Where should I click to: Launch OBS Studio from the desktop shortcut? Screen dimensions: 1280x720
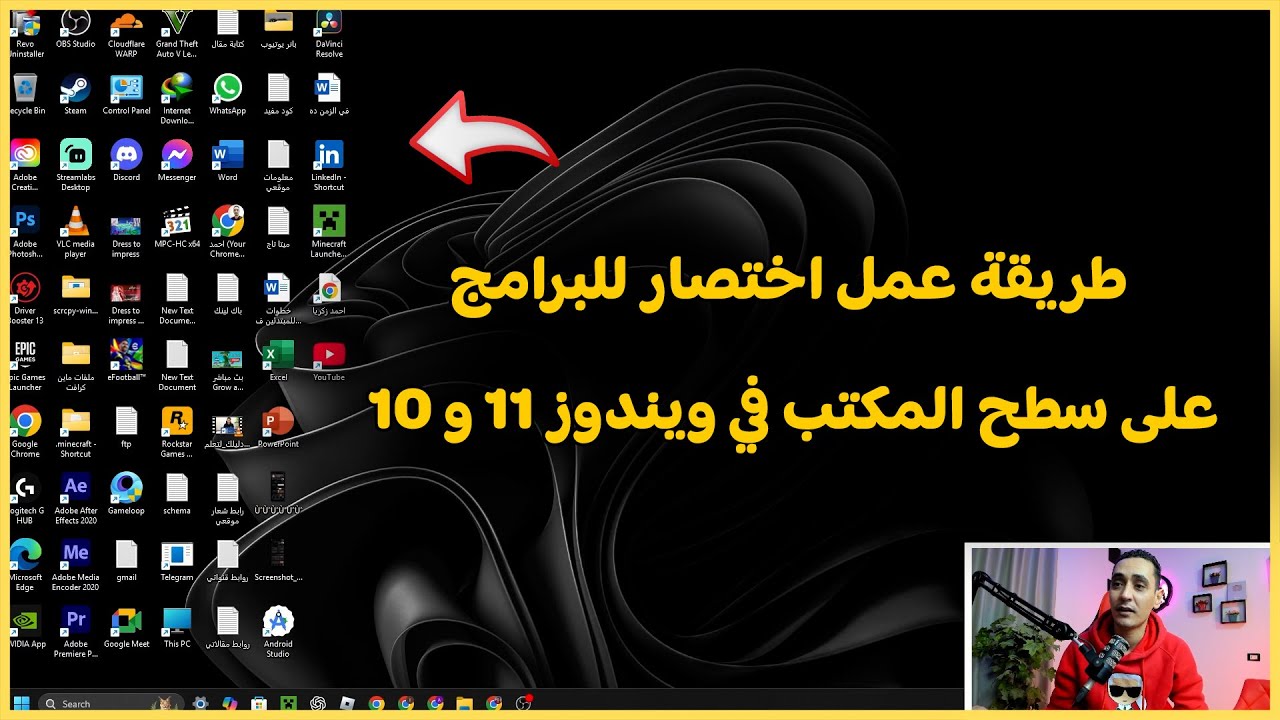click(76, 29)
